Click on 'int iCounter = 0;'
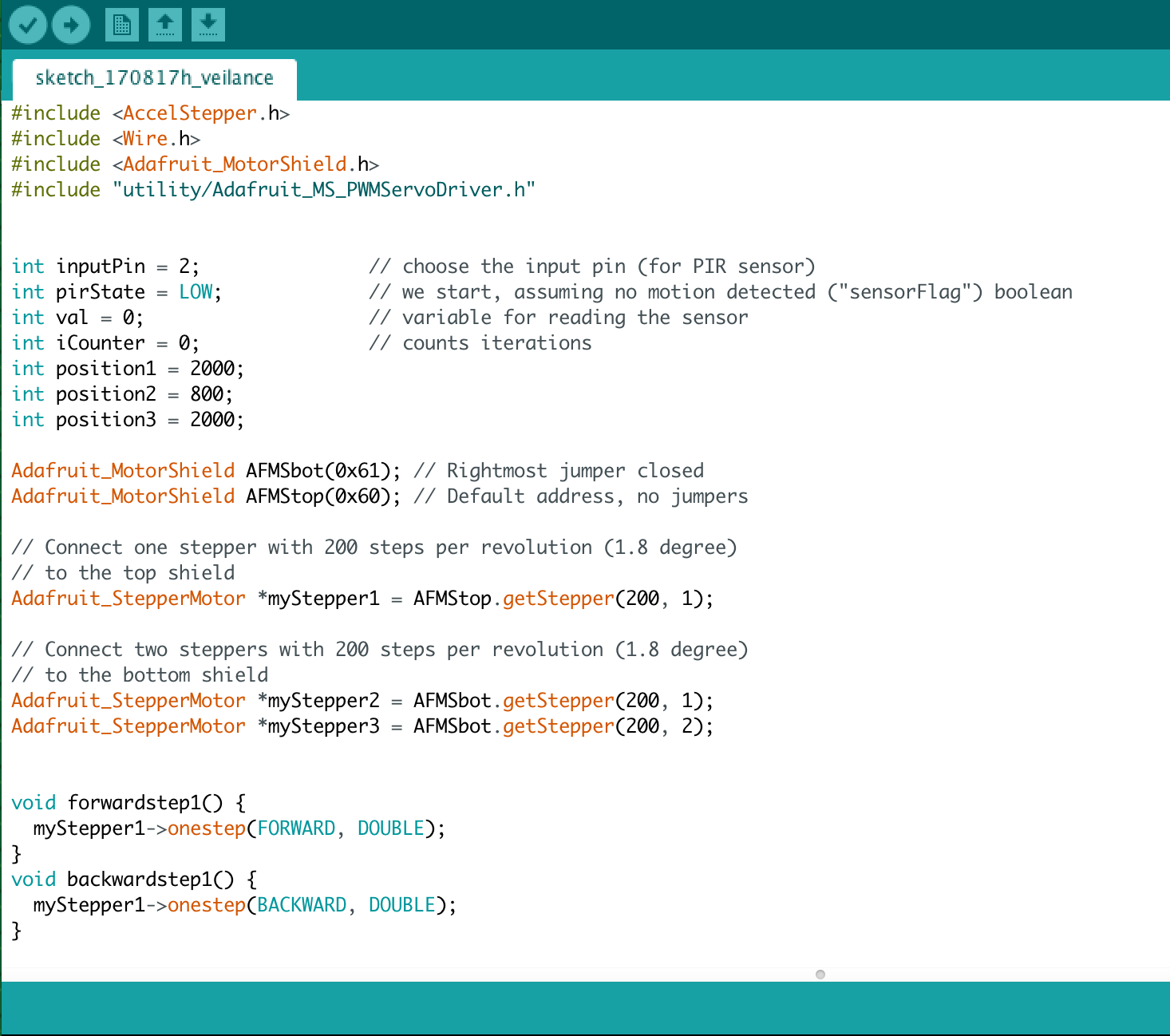Viewport: 1170px width, 1036px height. point(105,343)
